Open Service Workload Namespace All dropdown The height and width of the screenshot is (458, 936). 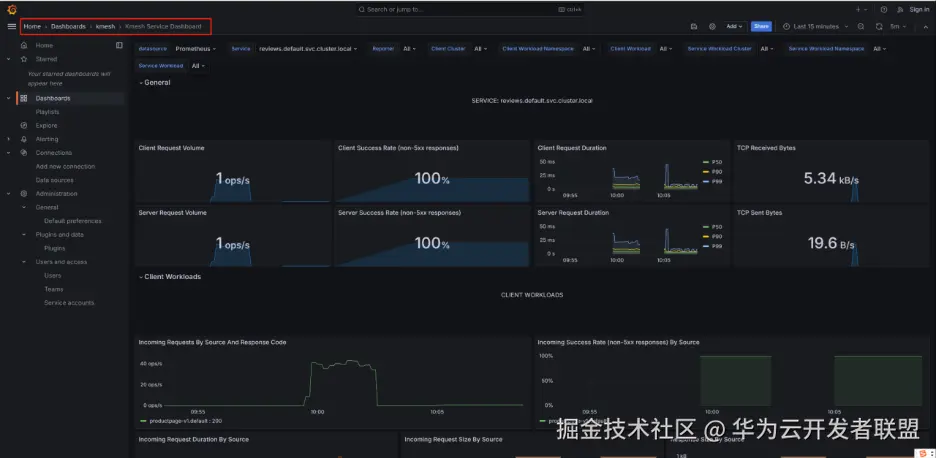pos(880,49)
